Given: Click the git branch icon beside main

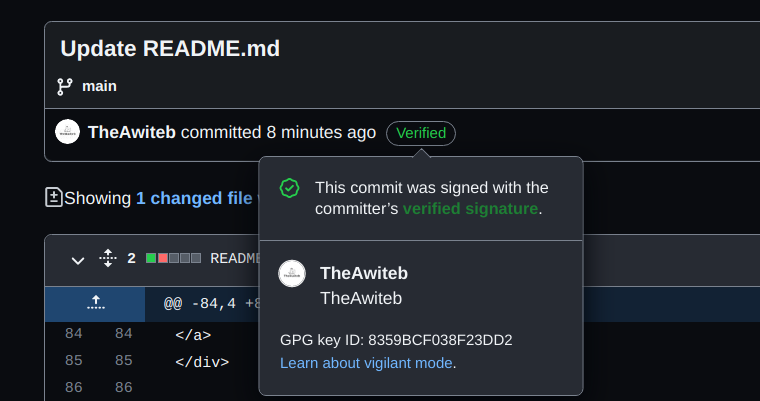Looking at the screenshot, I should click(x=65, y=86).
